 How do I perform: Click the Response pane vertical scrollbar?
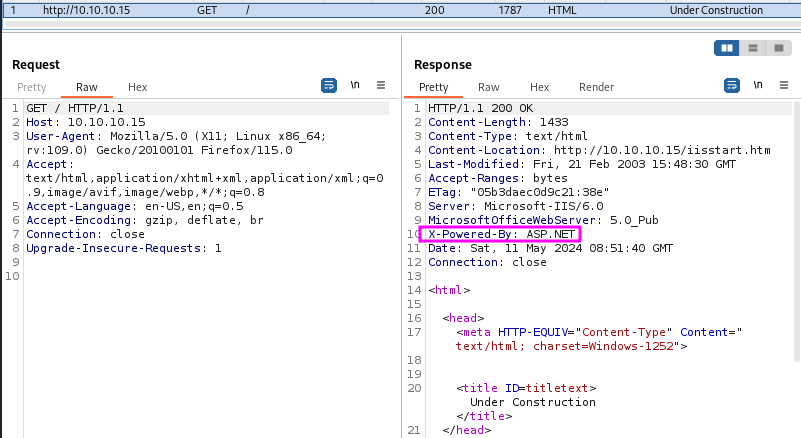[x=796, y=230]
